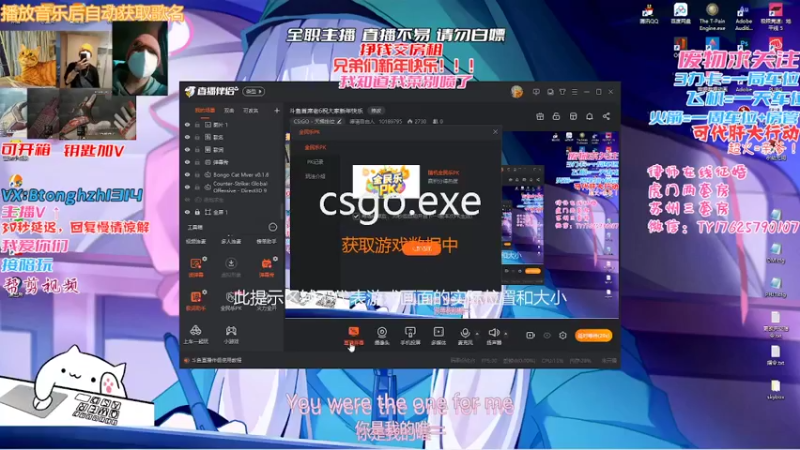Open PK记录 in PK dialog sidebar
Screen dimensions: 800x450
pos(315,162)
